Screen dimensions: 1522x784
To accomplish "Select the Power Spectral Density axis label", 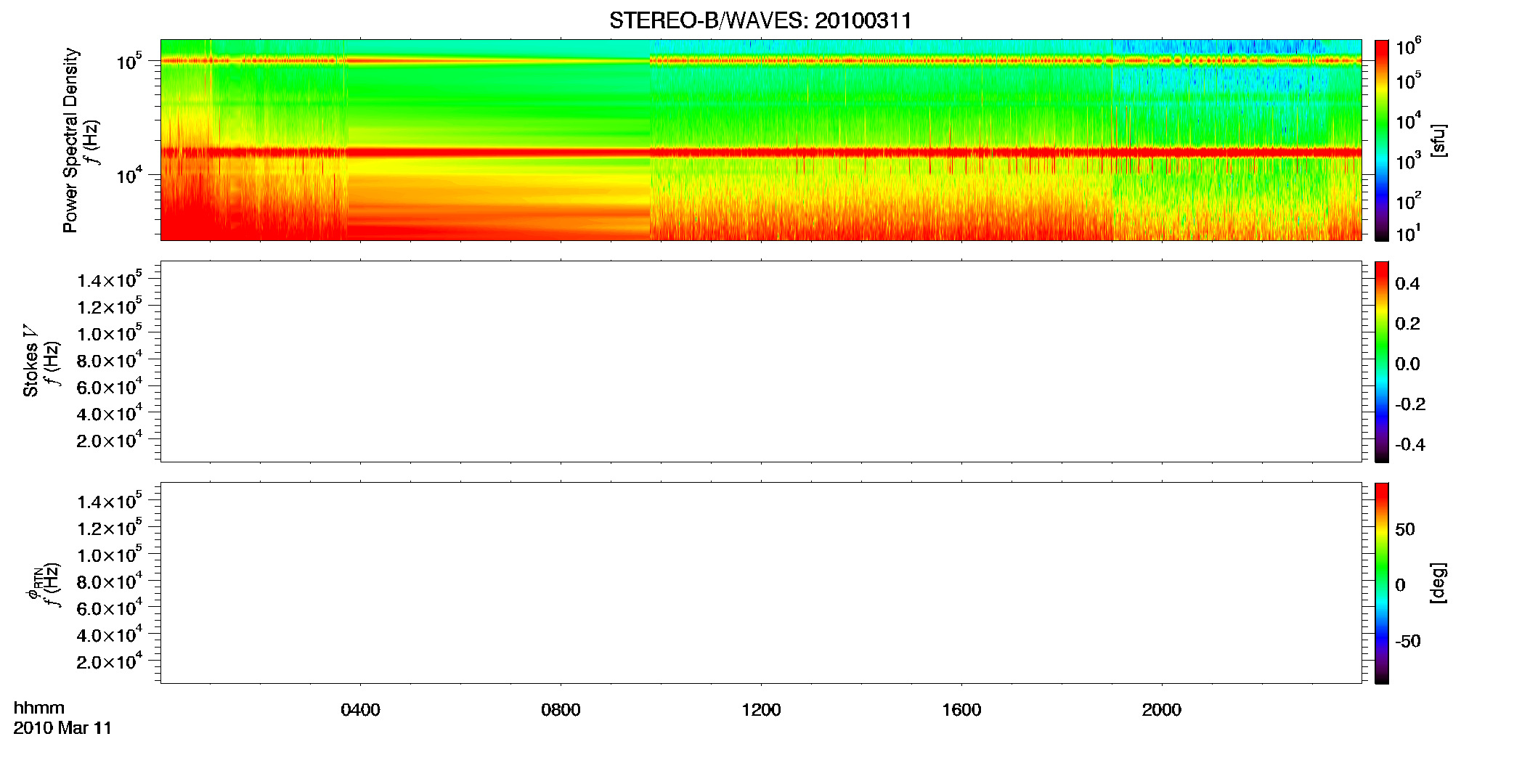I will [x=70, y=140].
